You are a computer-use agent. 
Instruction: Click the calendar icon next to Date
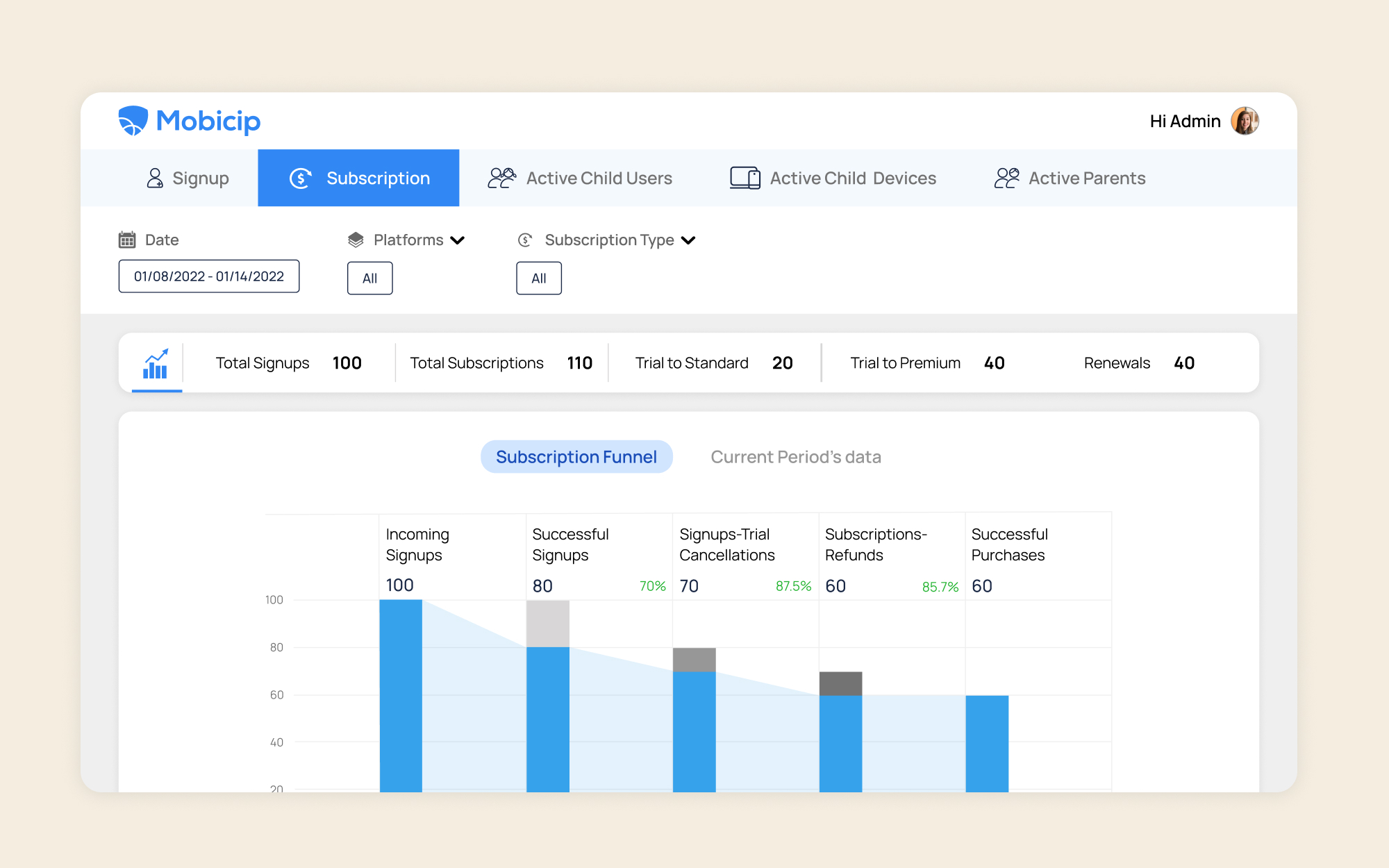(x=127, y=239)
